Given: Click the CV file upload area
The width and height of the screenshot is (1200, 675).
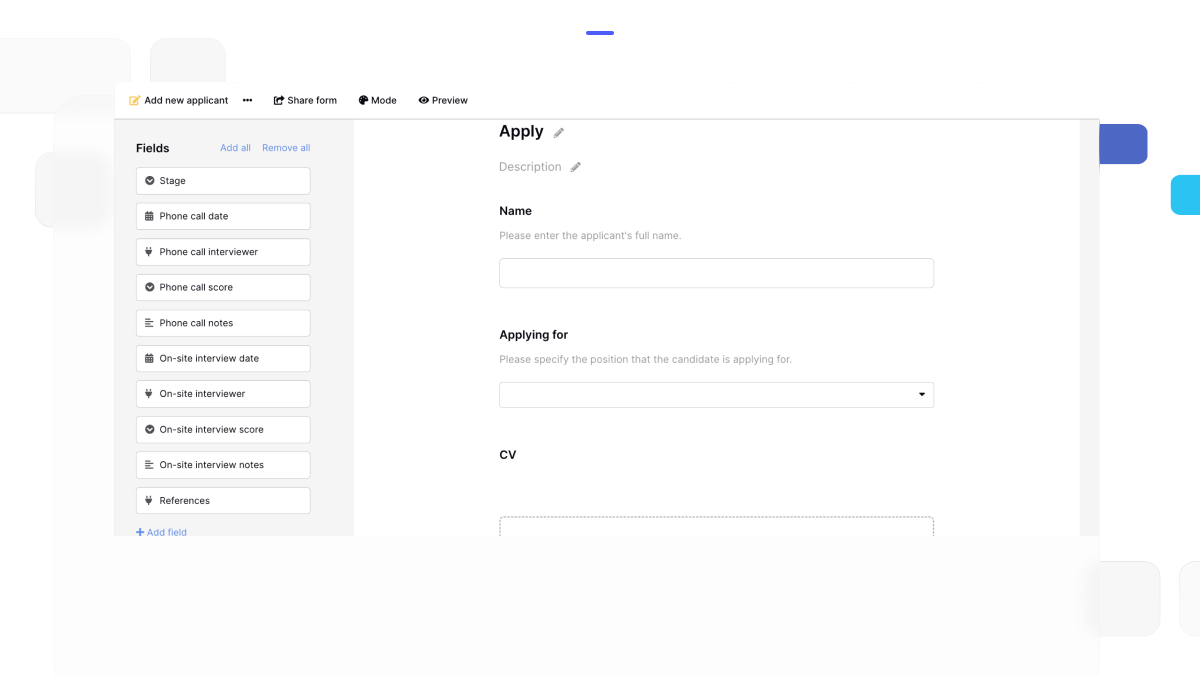Looking at the screenshot, I should click(x=716, y=526).
